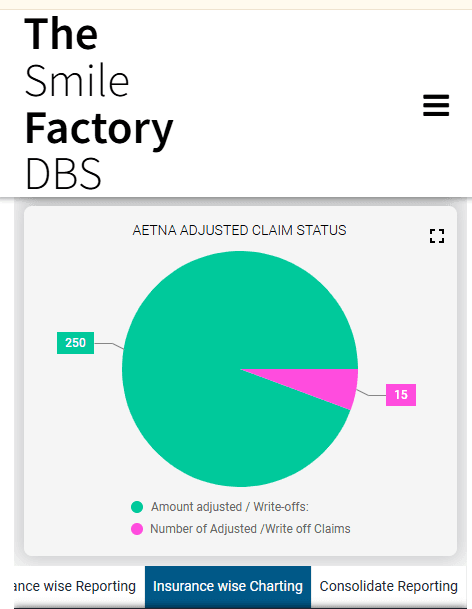Click the word Factory in the logo
The image size is (472, 609).
click(99, 130)
